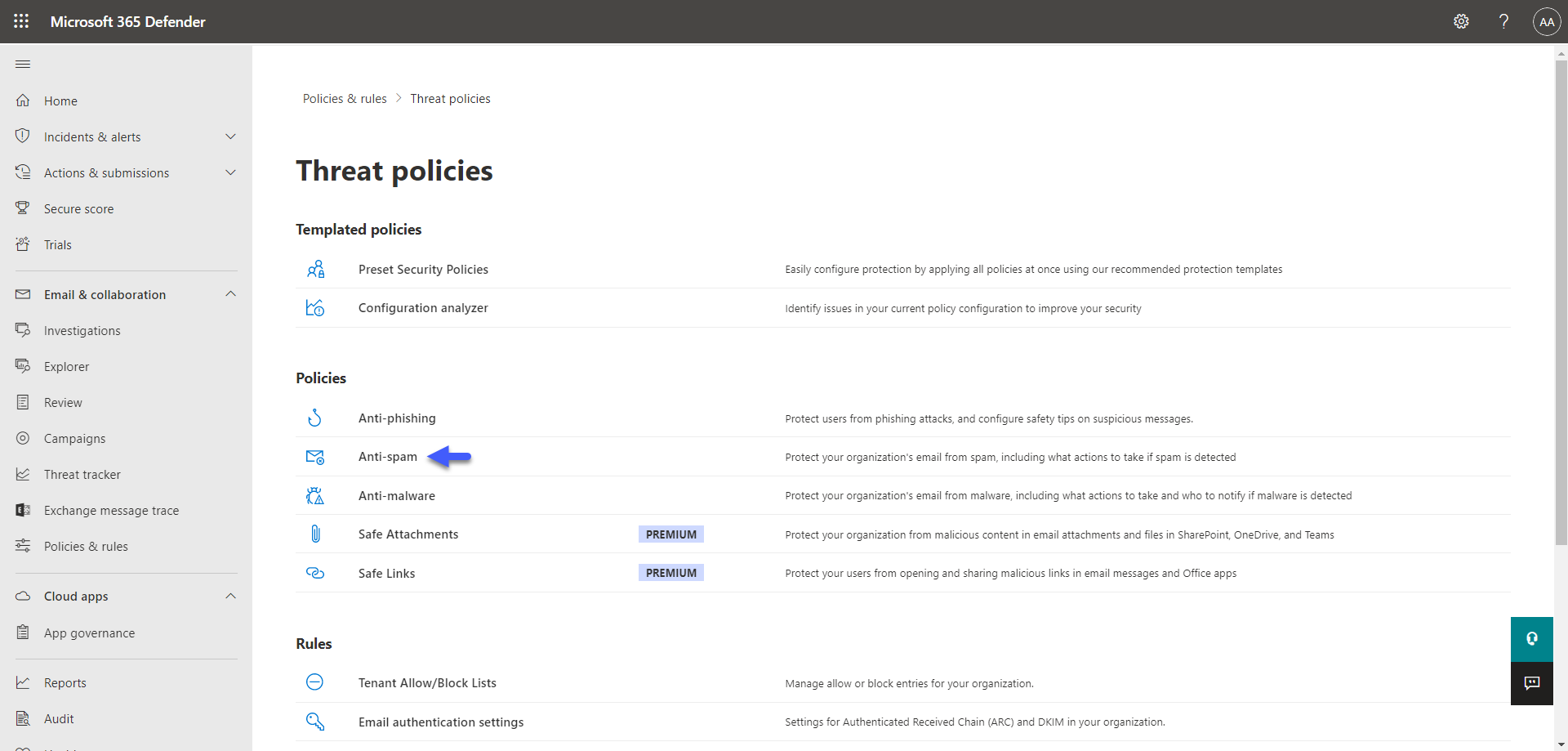Open Home in the sidebar
Screen dimensions: 1568x751
tap(60, 101)
